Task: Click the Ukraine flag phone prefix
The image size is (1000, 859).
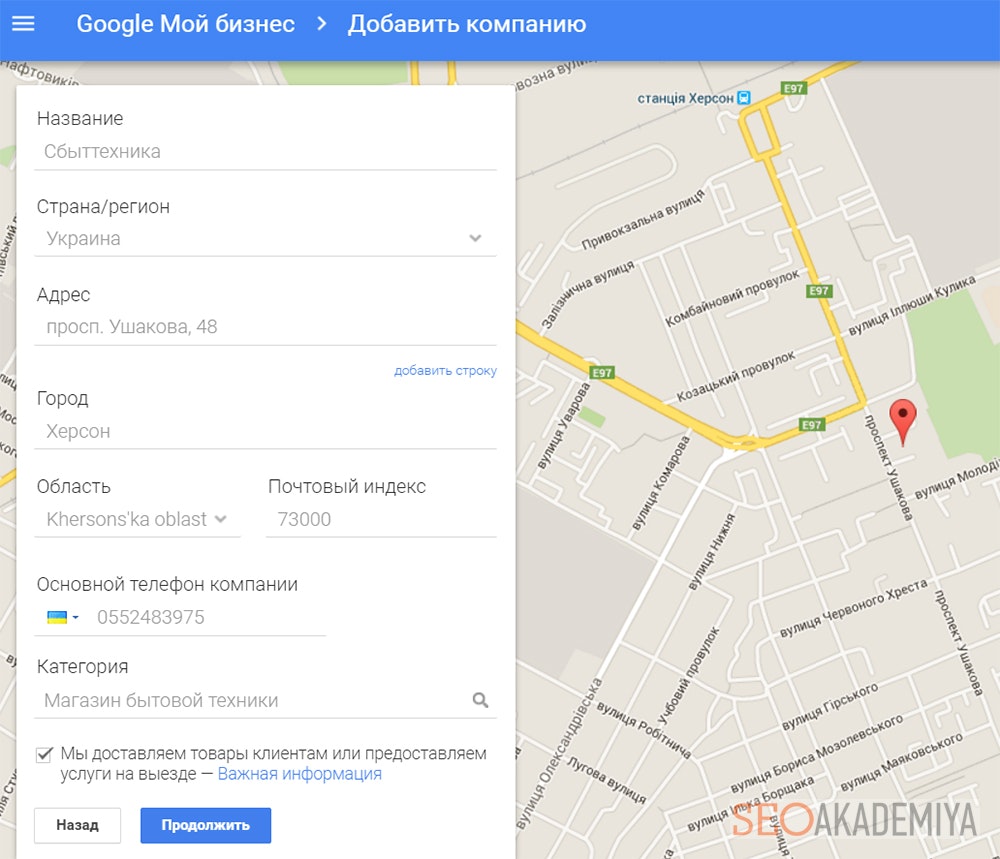Action: [x=57, y=617]
